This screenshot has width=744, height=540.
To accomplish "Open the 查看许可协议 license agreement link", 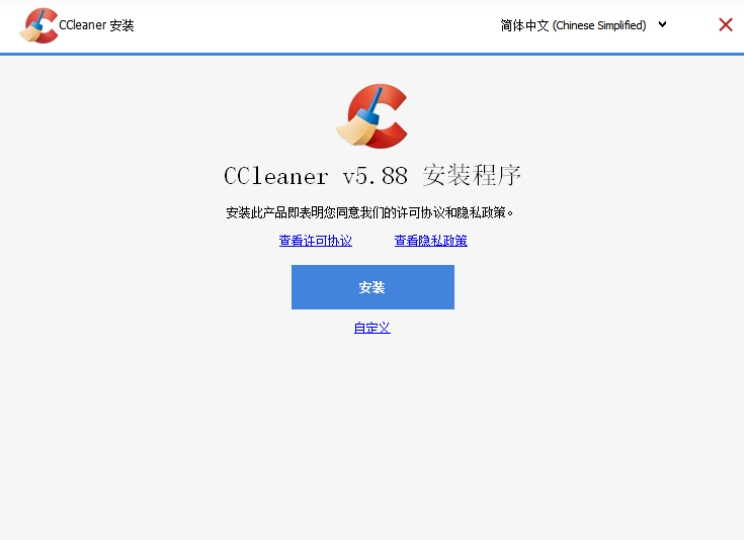I will point(315,241).
